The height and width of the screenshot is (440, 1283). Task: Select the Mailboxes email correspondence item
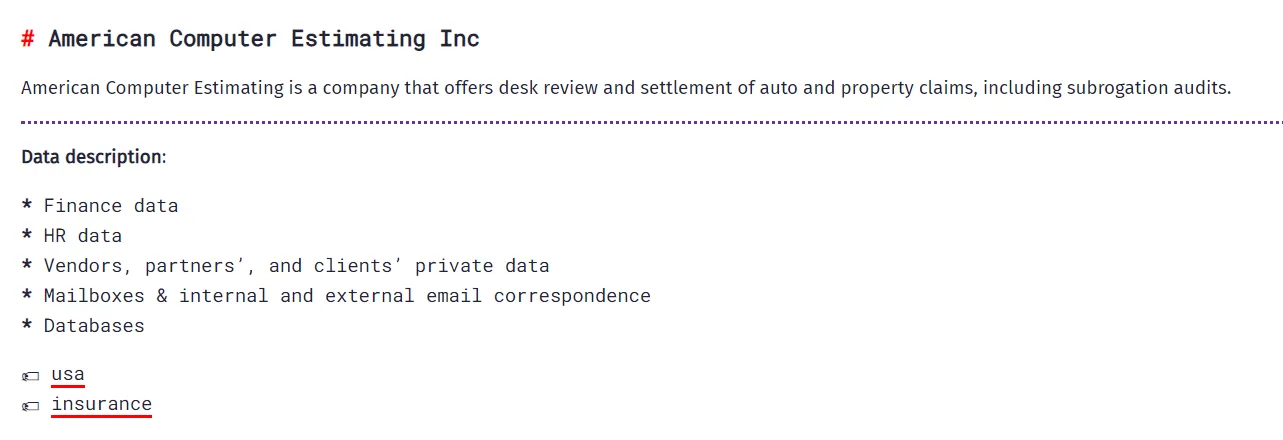pos(347,296)
